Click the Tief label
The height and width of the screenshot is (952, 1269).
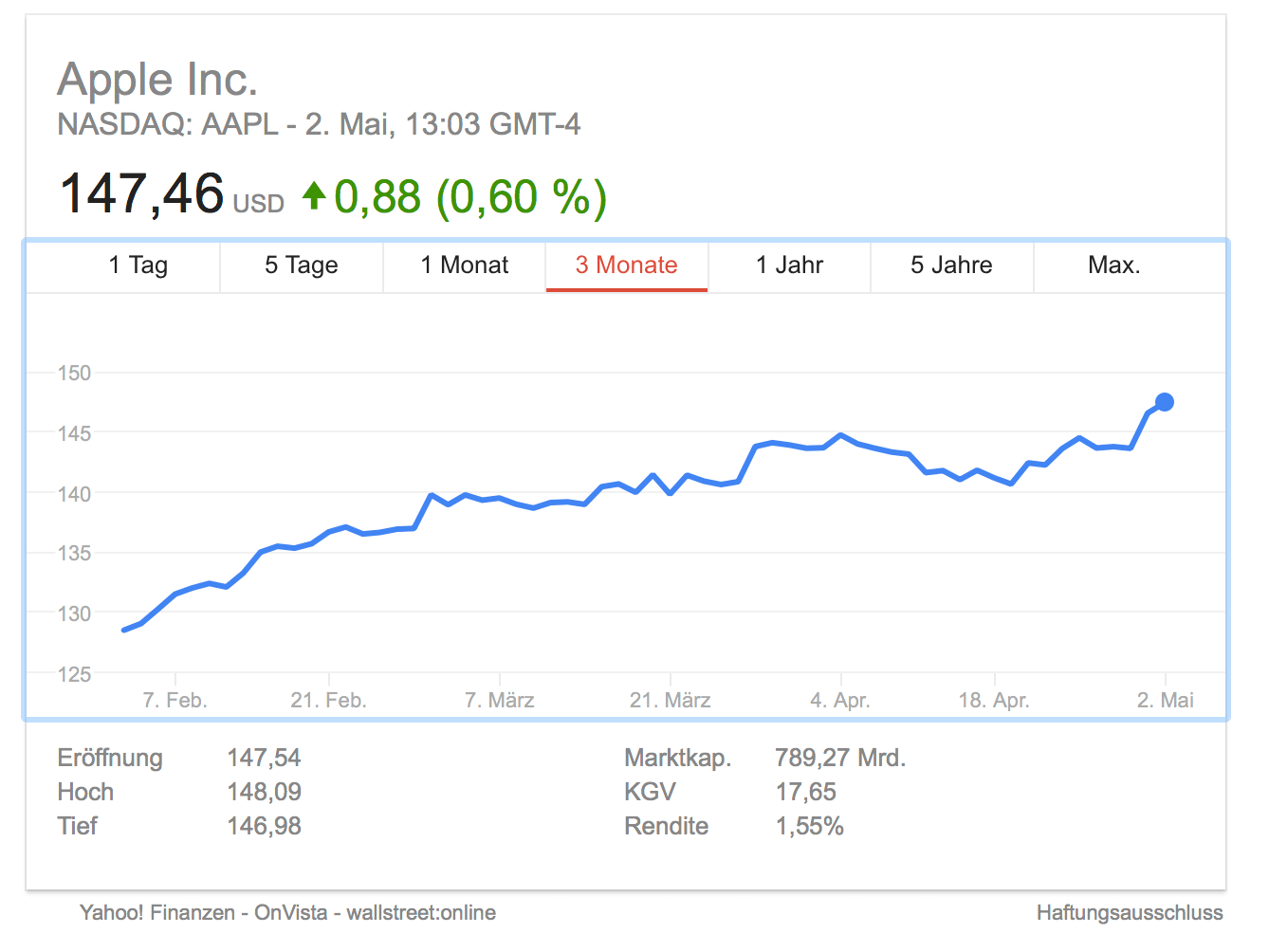[77, 826]
